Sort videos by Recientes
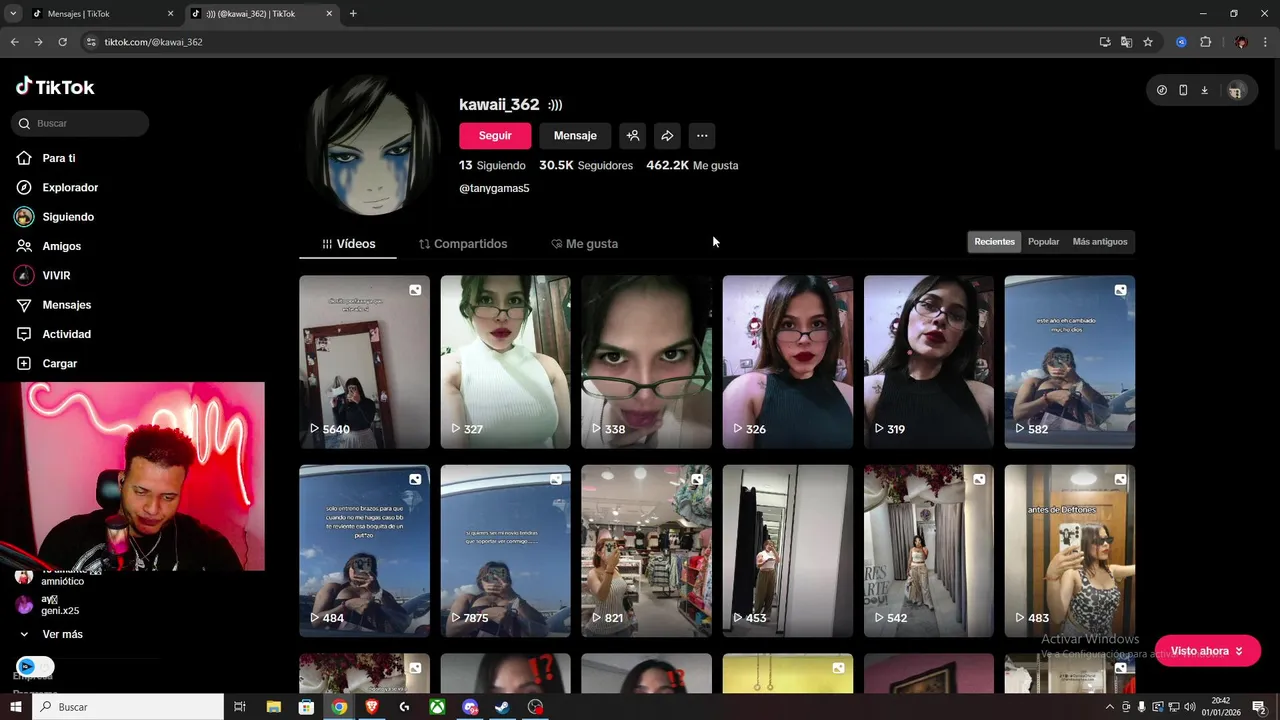The width and height of the screenshot is (1280, 720). (x=994, y=242)
